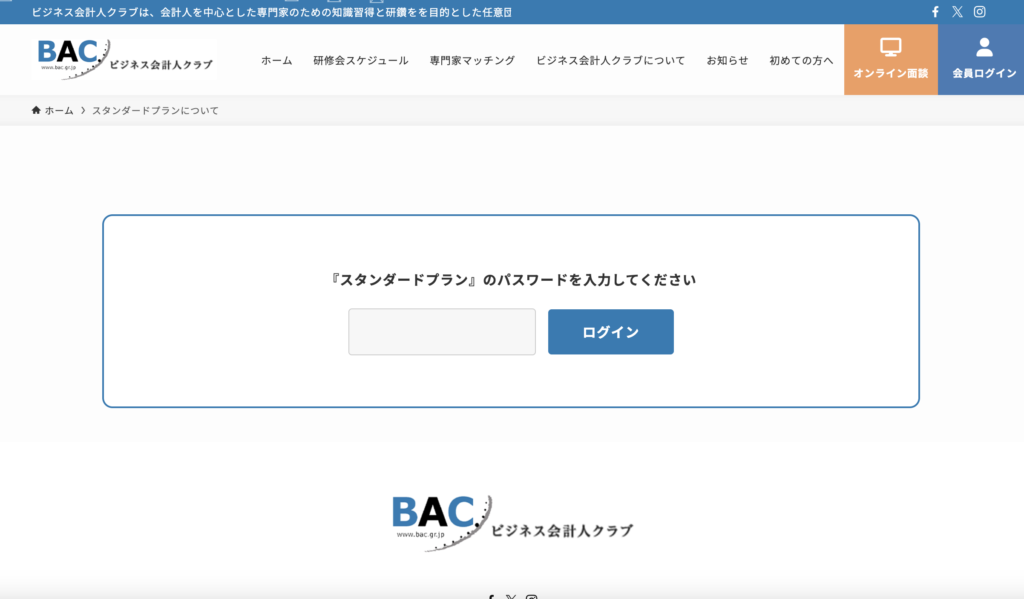Screen dimensions: 1024x599
Task: Focus the Standard Plan password input field
Action: (x=441, y=332)
